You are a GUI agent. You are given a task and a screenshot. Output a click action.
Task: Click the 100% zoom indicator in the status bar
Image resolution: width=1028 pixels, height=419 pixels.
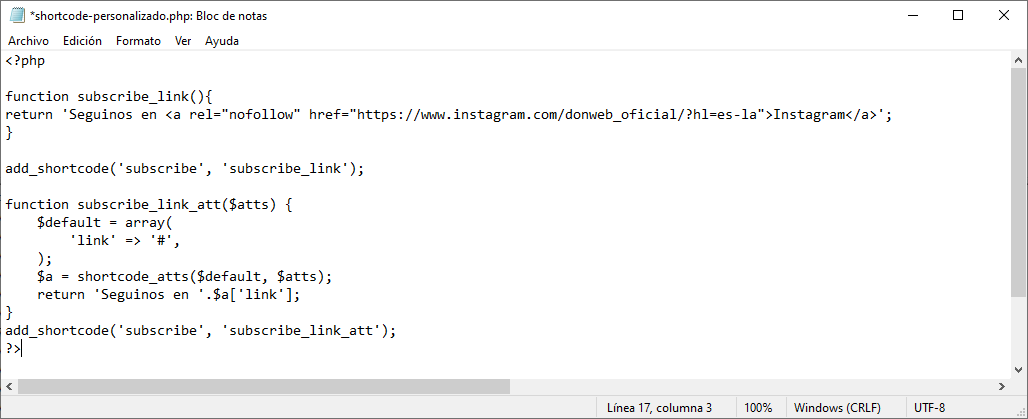(758, 408)
